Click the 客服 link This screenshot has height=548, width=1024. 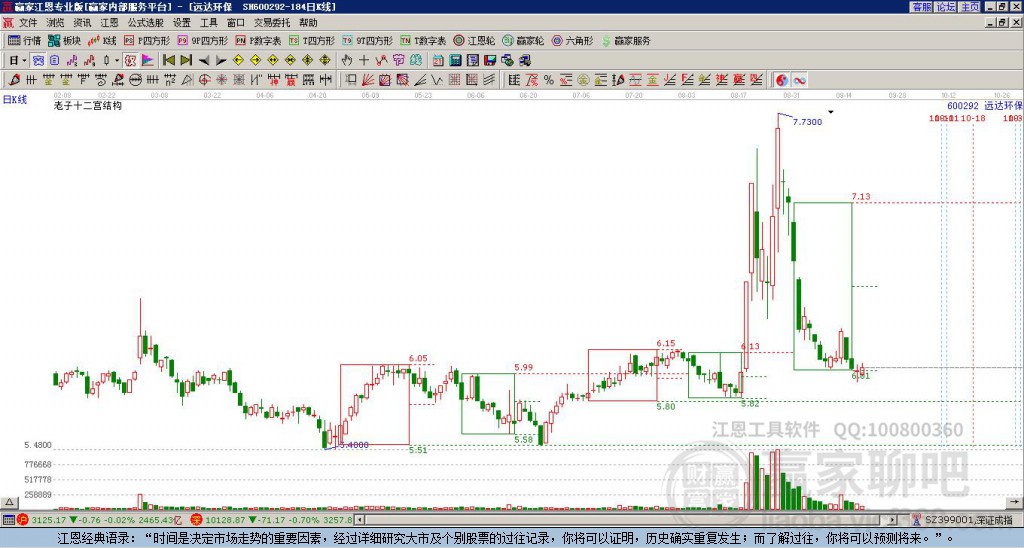pos(921,7)
